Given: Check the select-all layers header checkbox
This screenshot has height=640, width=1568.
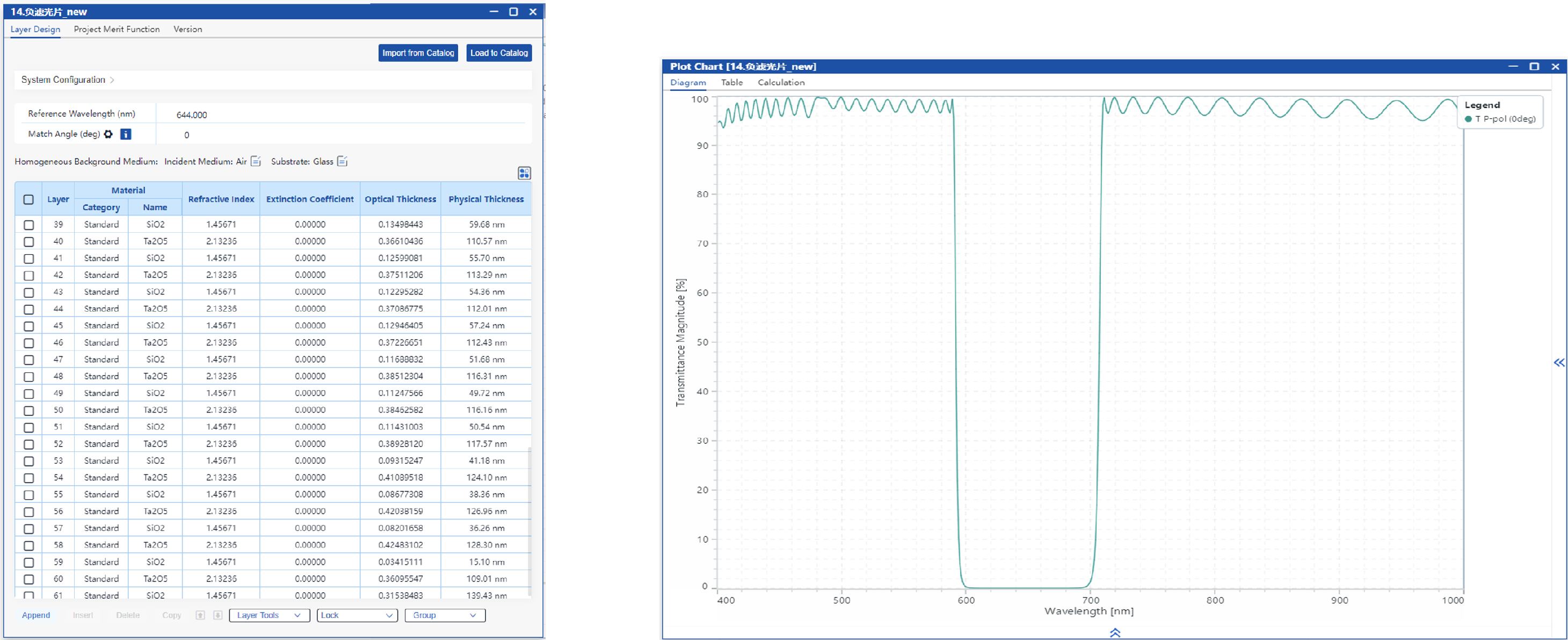Looking at the screenshot, I should [28, 199].
